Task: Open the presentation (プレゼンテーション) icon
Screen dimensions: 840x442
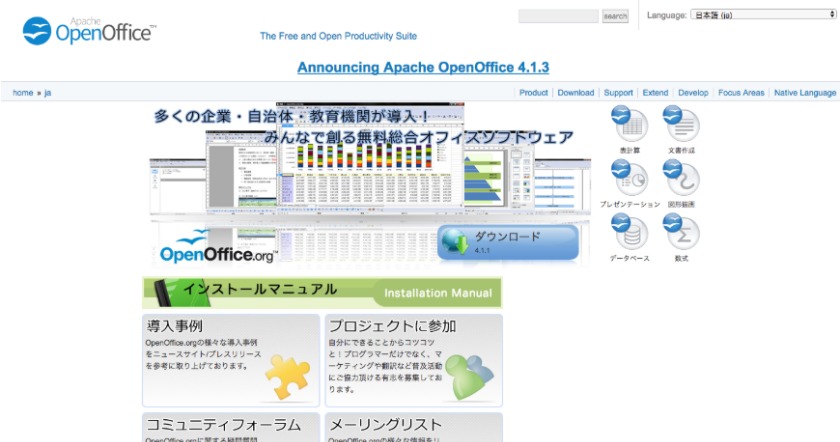Action: click(x=629, y=178)
